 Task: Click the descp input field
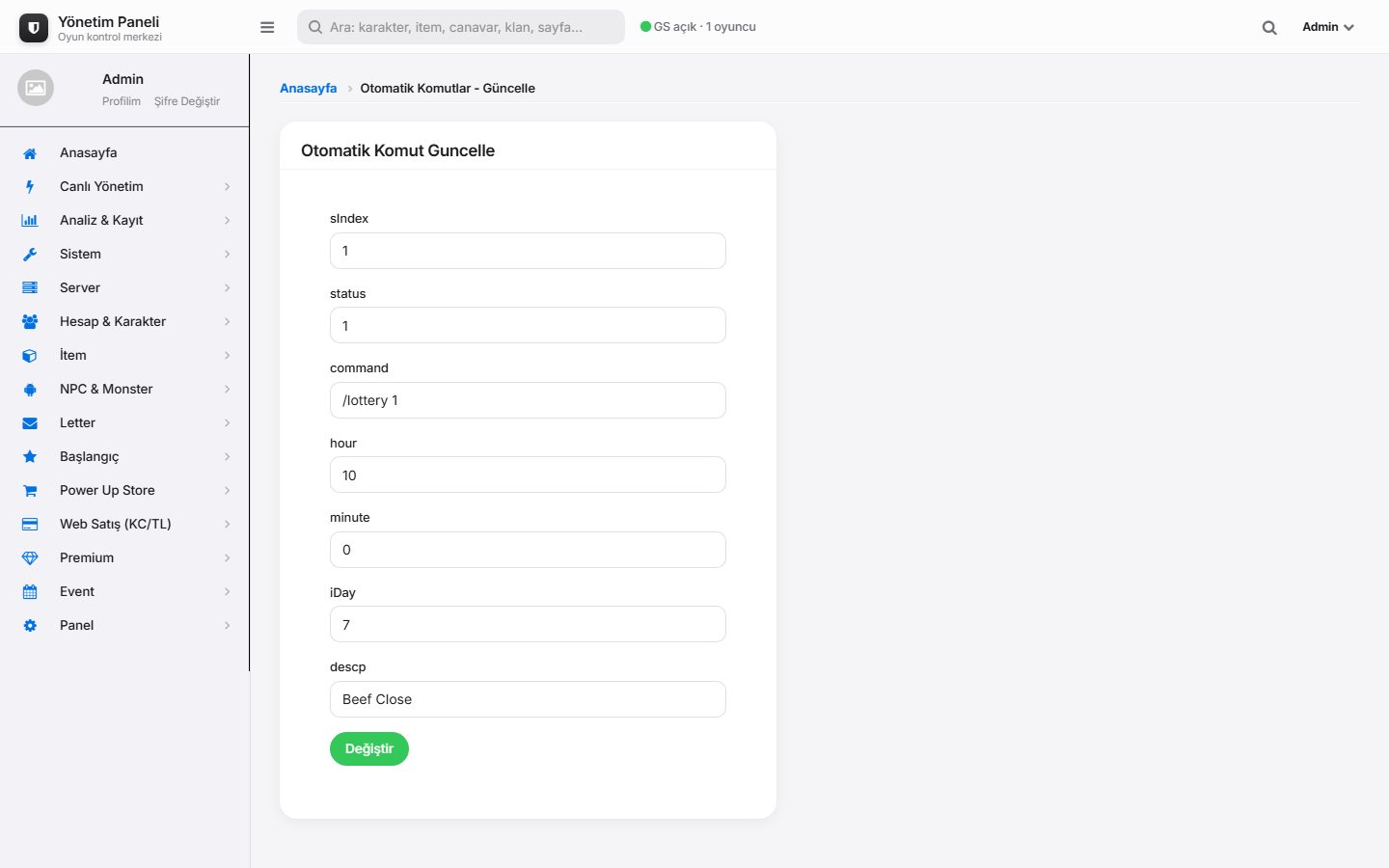[x=528, y=699]
